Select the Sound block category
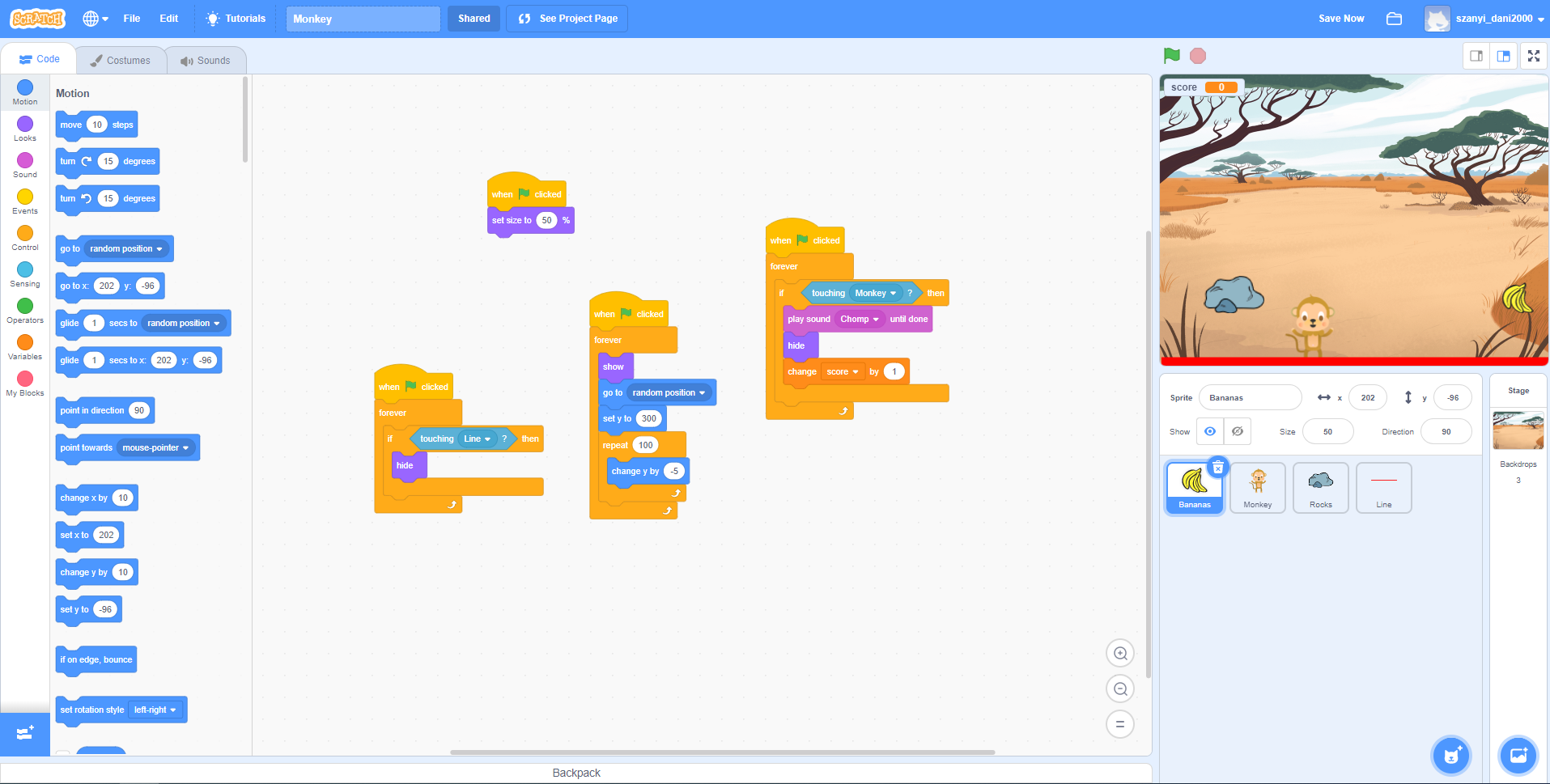The image size is (1550, 784). point(25,165)
